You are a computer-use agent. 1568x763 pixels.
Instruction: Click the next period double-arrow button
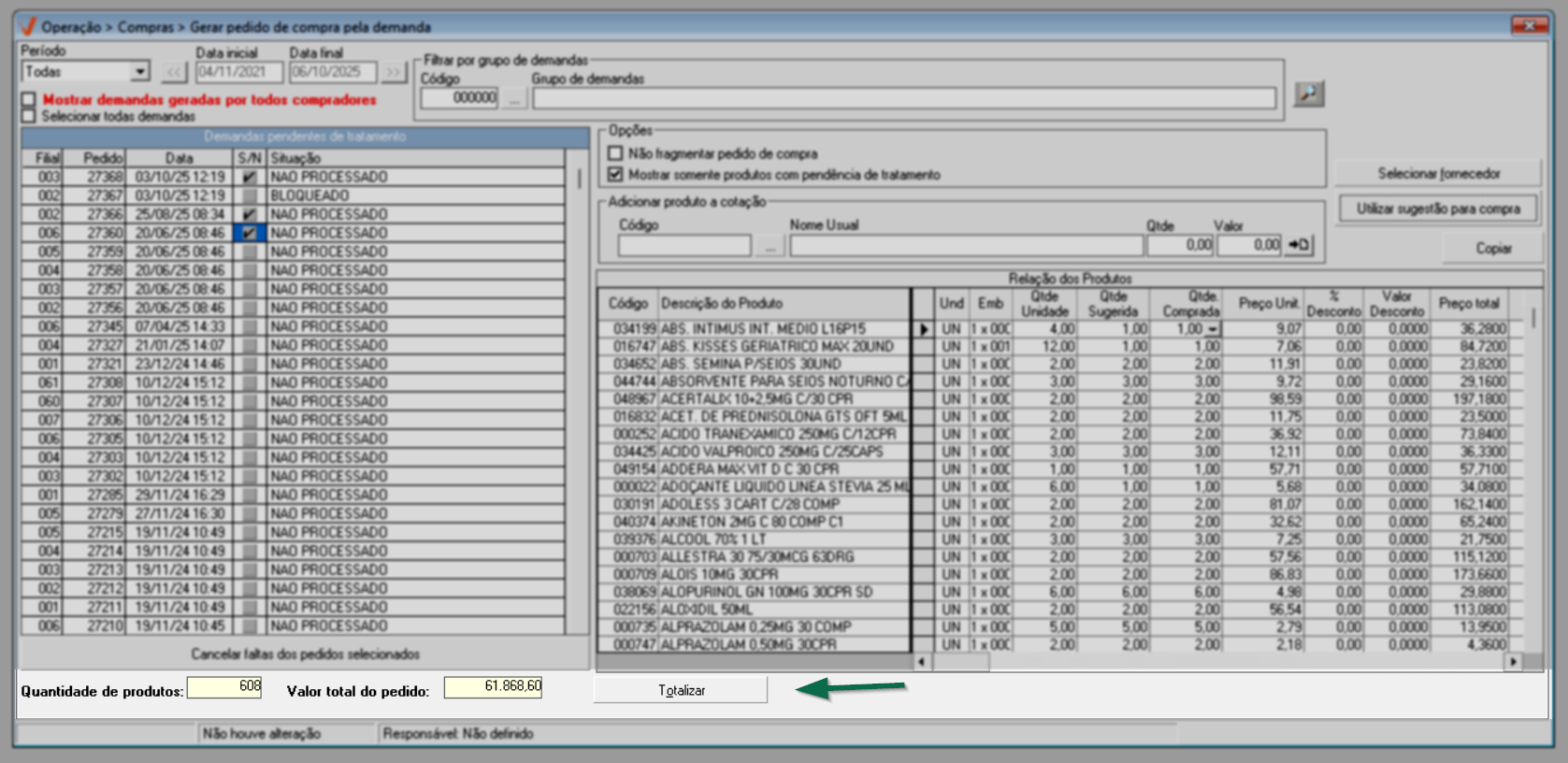(394, 73)
